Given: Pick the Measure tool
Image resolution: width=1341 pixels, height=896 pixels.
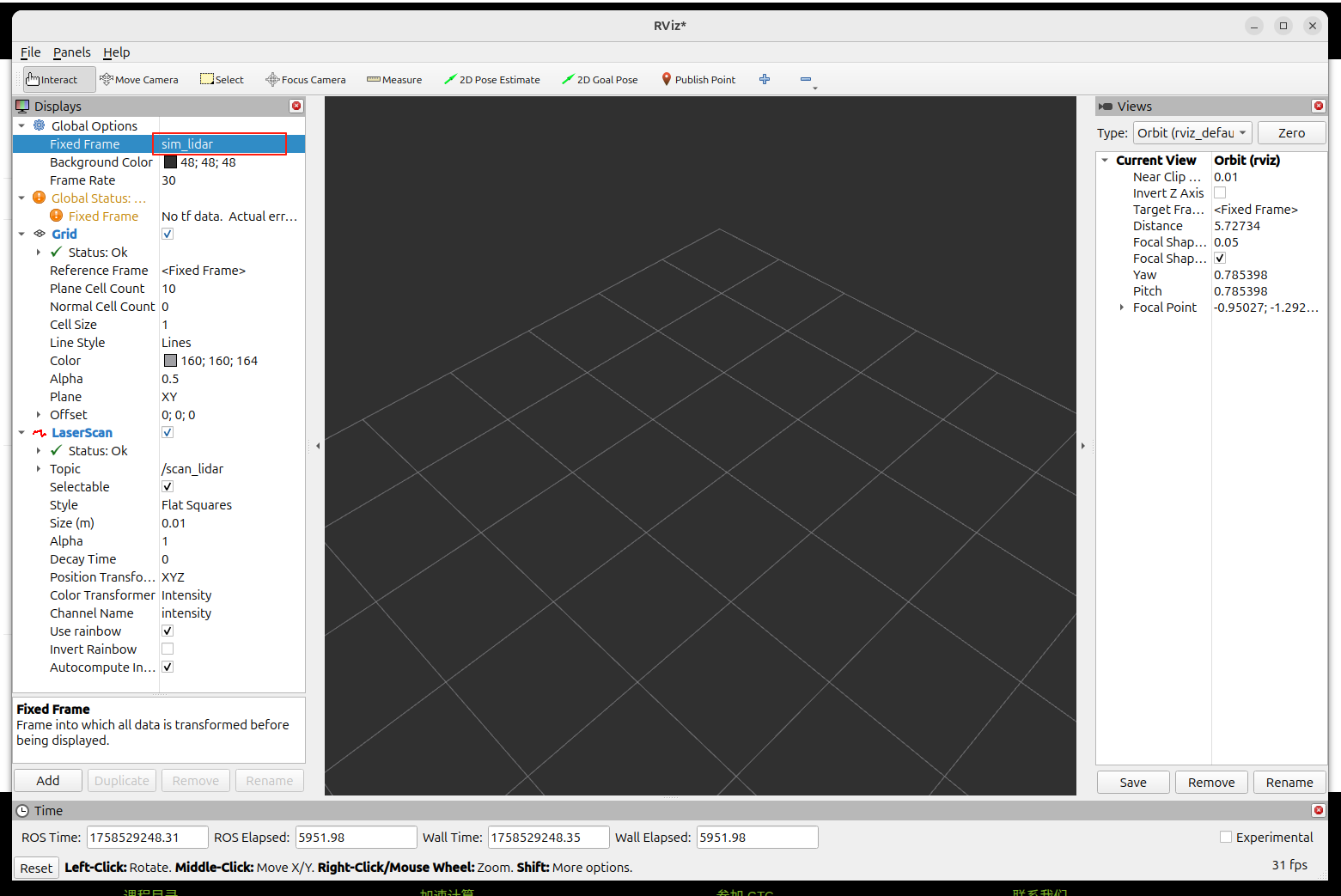Looking at the screenshot, I should click(394, 80).
